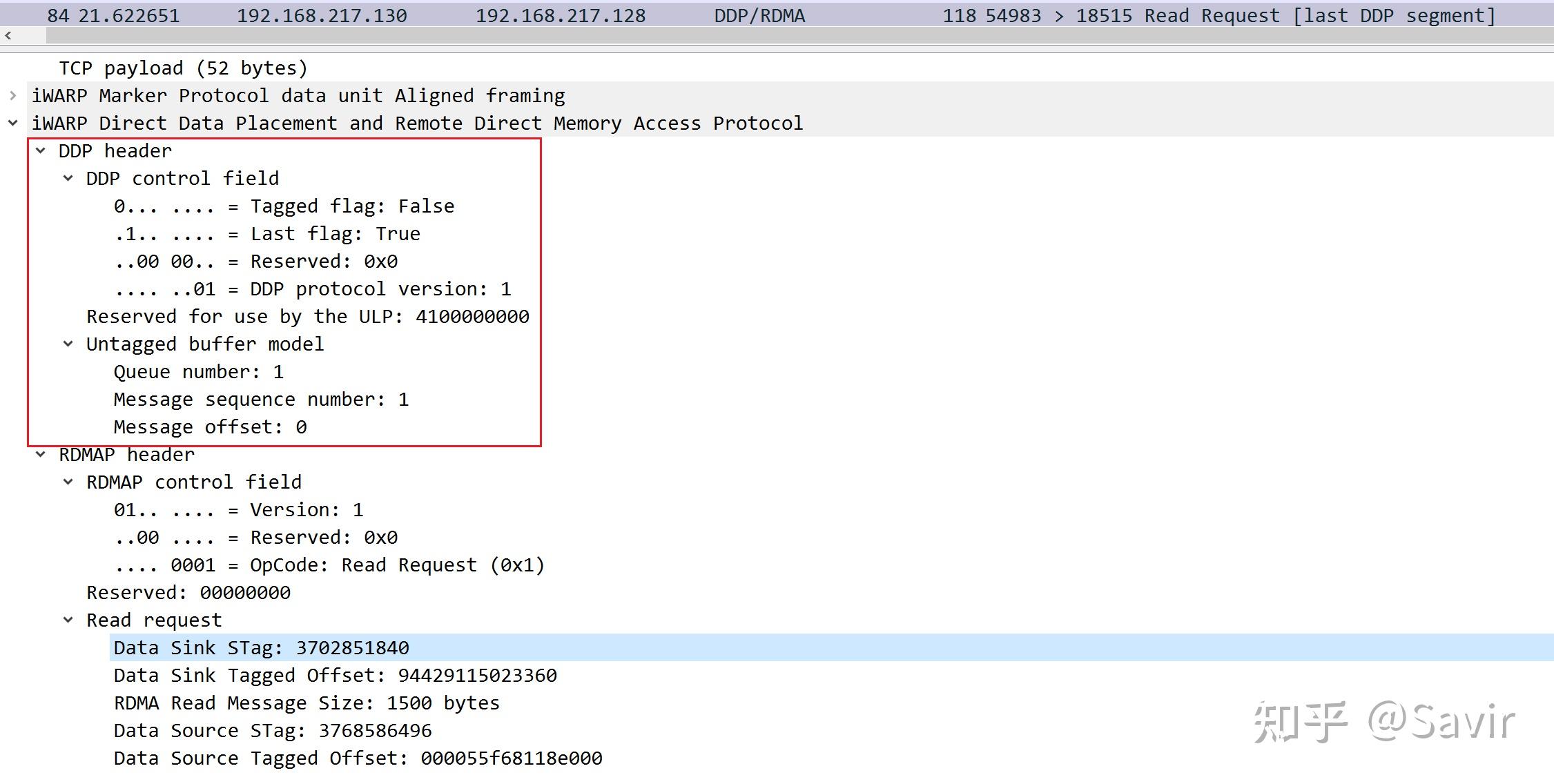1554x784 pixels.
Task: Collapse the DDP header section
Action: [x=41, y=150]
